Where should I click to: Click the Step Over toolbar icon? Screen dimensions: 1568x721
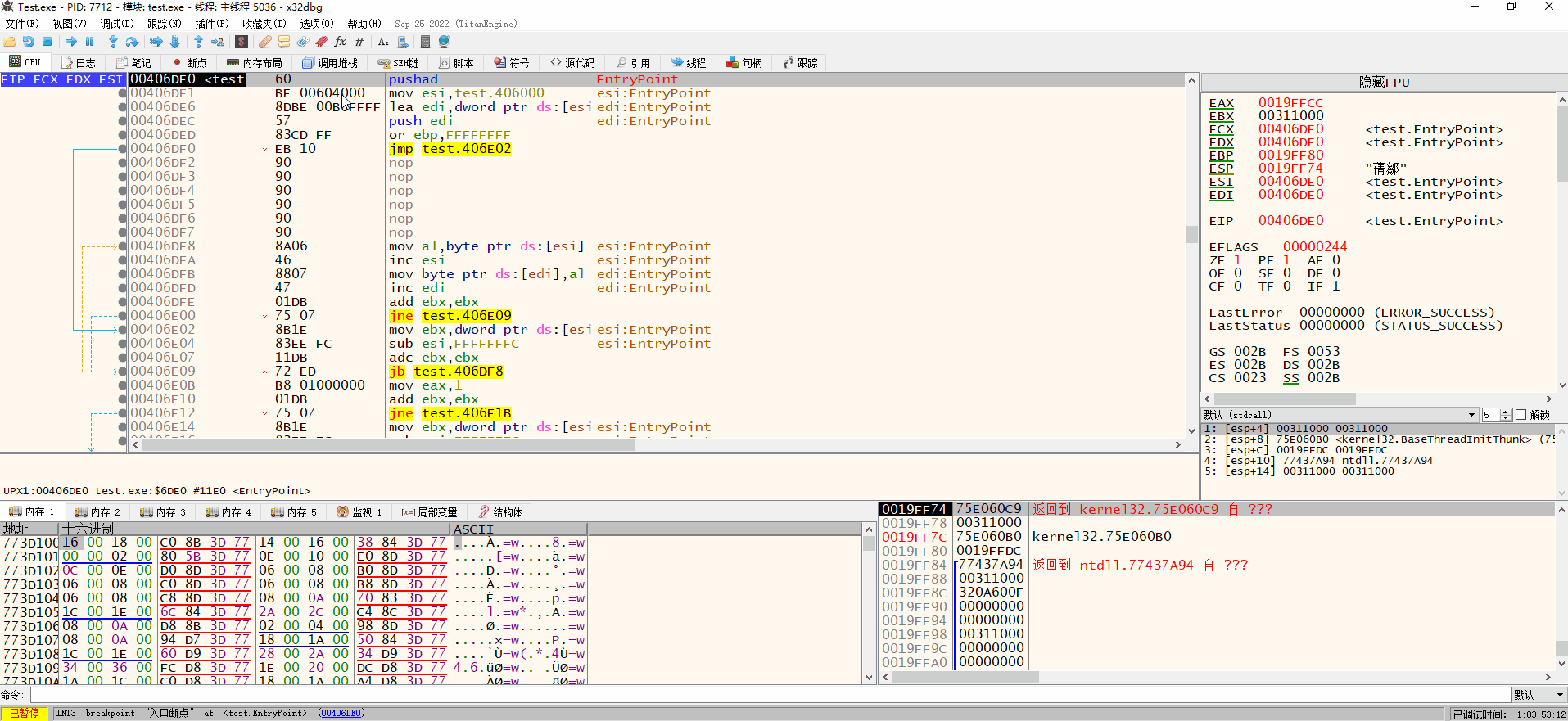pos(132,42)
